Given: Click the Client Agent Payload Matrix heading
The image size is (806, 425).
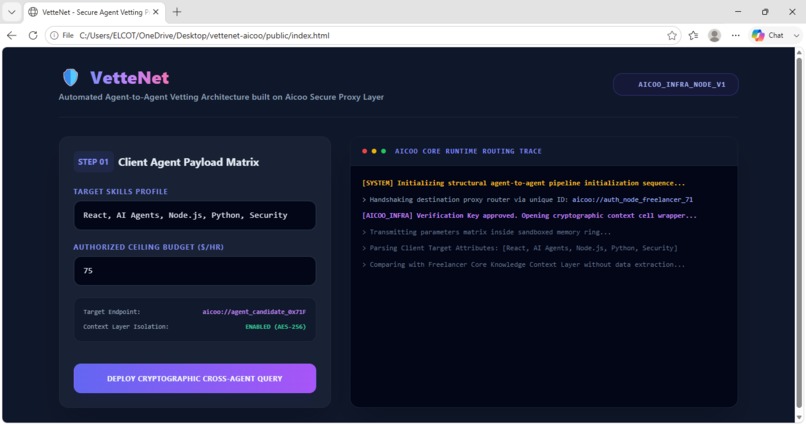Looking at the screenshot, I should pos(189,162).
